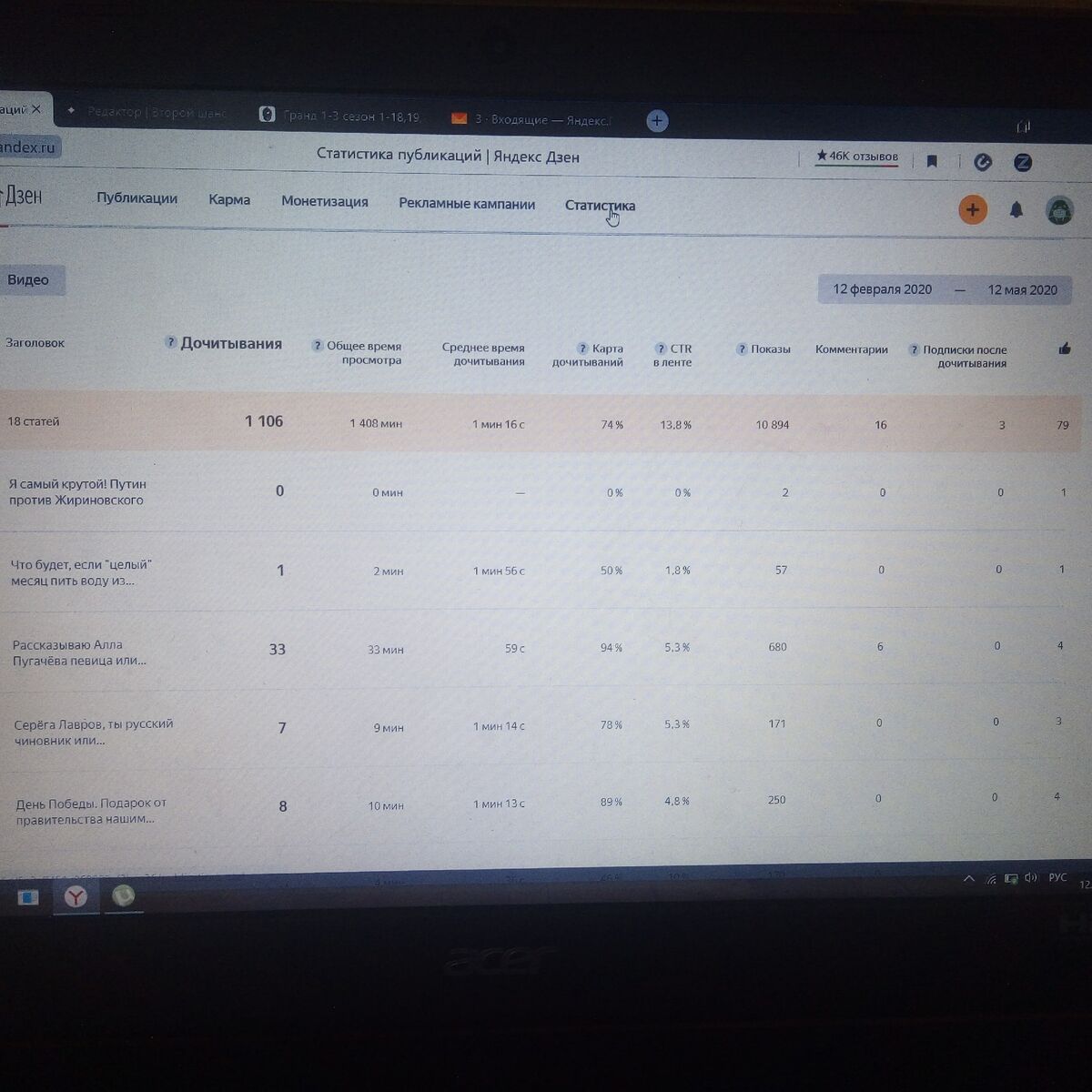This screenshot has height=1092, width=1092.
Task: Select the Статистика tab
Action: point(600,206)
